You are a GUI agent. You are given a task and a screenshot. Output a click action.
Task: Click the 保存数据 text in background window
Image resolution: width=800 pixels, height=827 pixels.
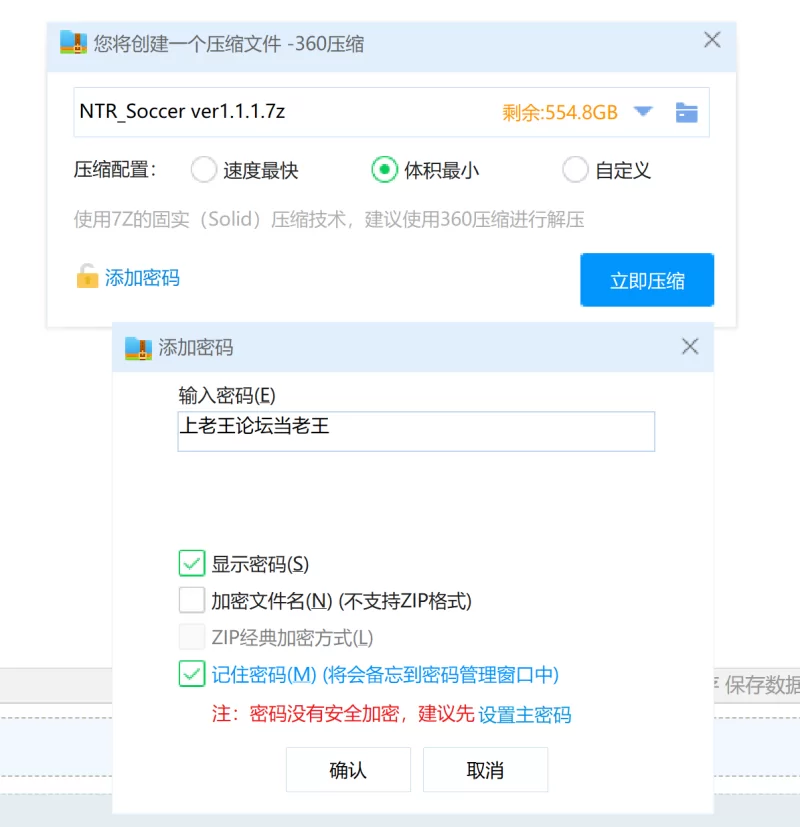[762, 685]
